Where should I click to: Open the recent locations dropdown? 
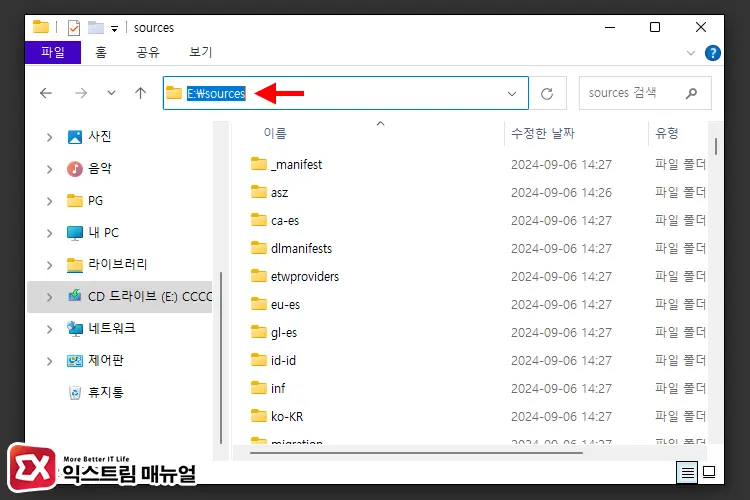point(111,93)
